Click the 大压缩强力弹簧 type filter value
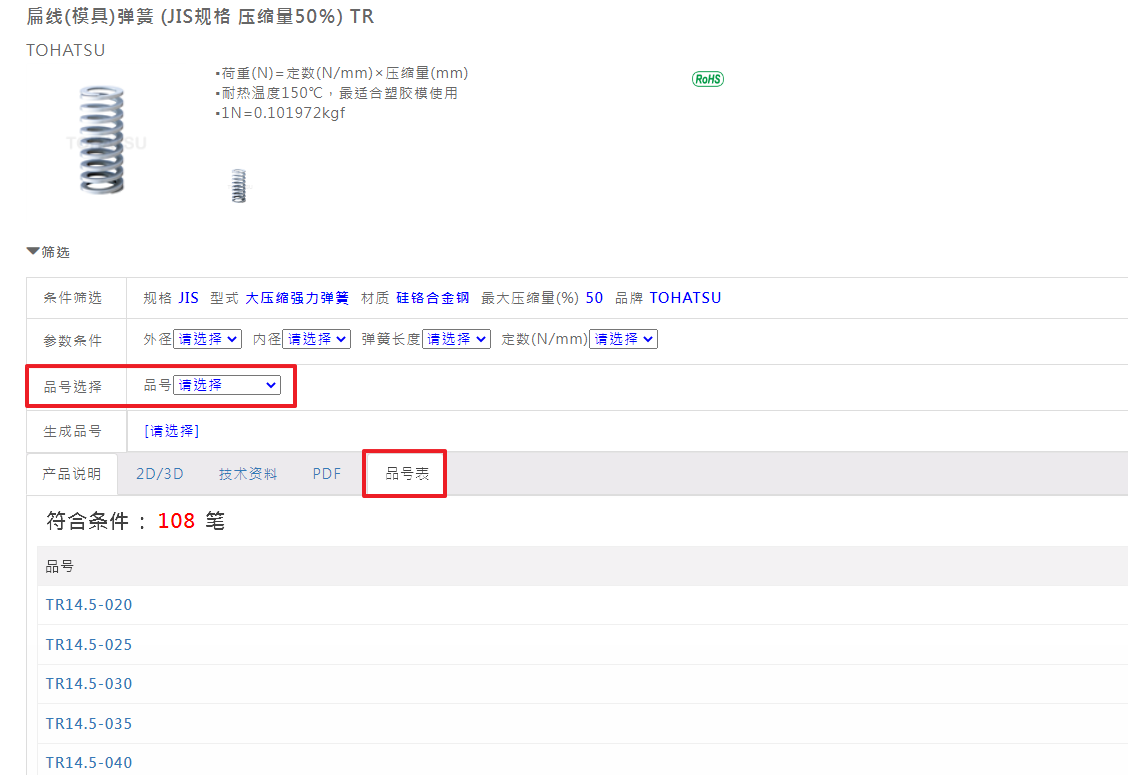This screenshot has width=1128, height=775. coord(297,298)
